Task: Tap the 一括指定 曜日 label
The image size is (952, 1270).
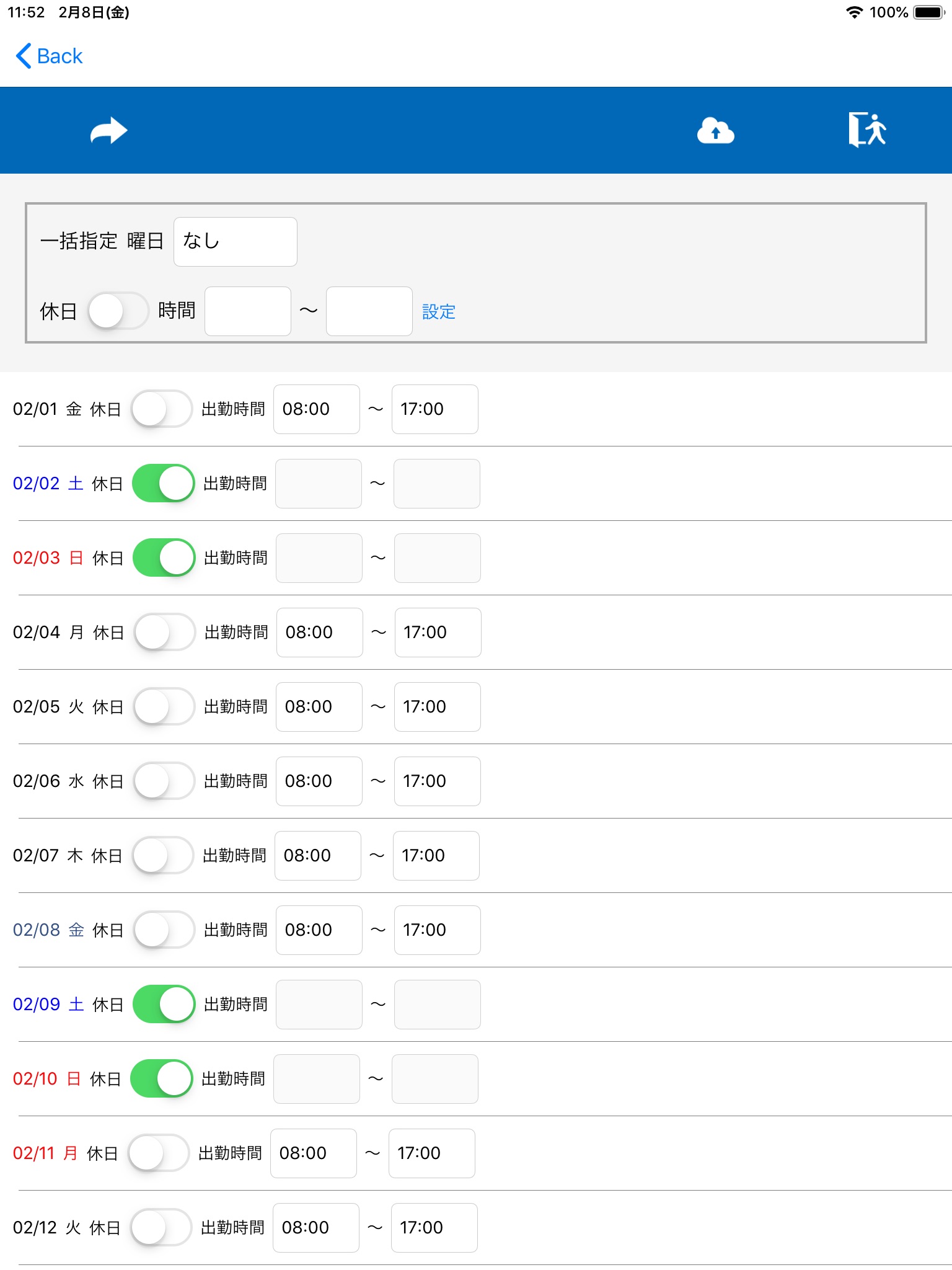Action: (x=102, y=241)
